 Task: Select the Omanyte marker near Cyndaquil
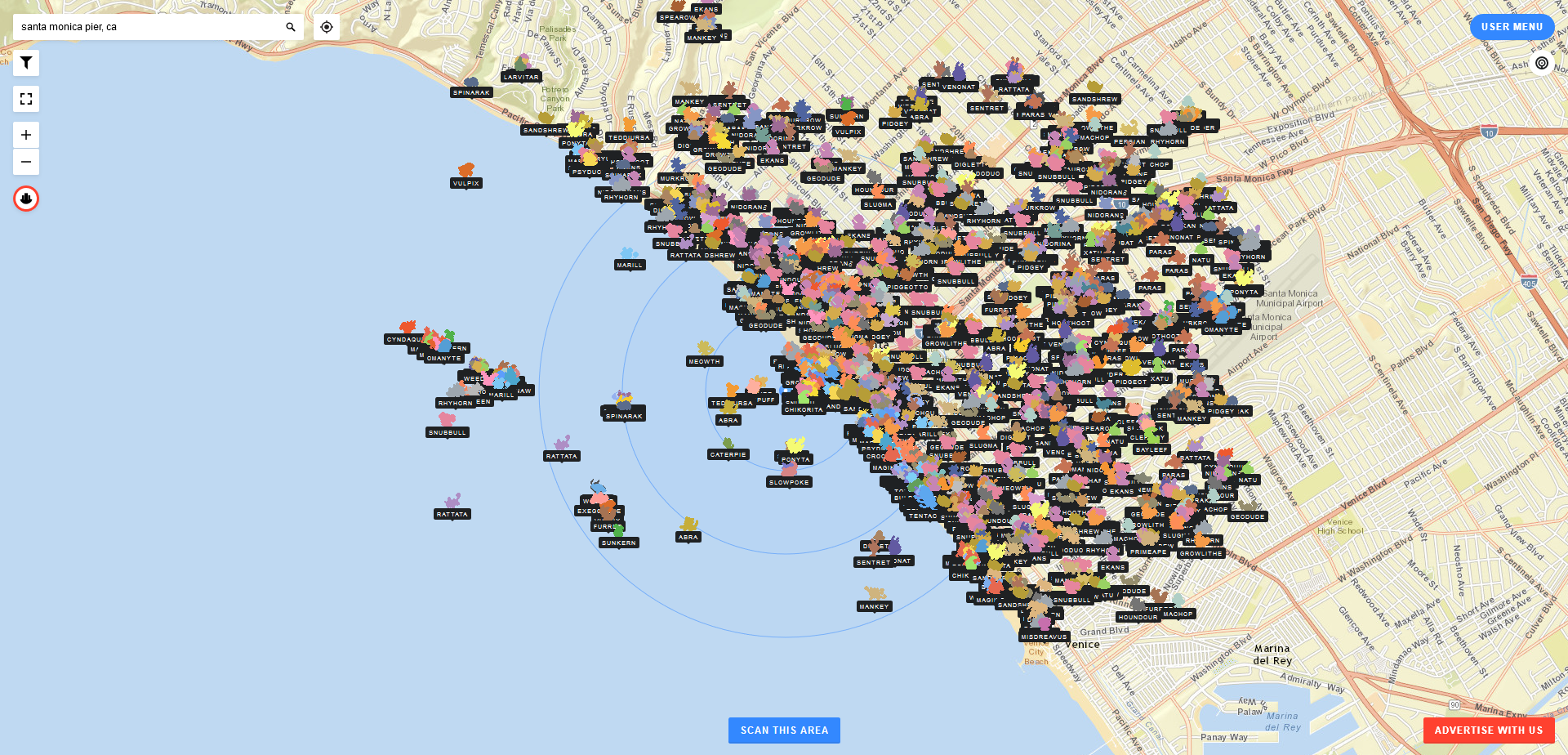point(443,352)
